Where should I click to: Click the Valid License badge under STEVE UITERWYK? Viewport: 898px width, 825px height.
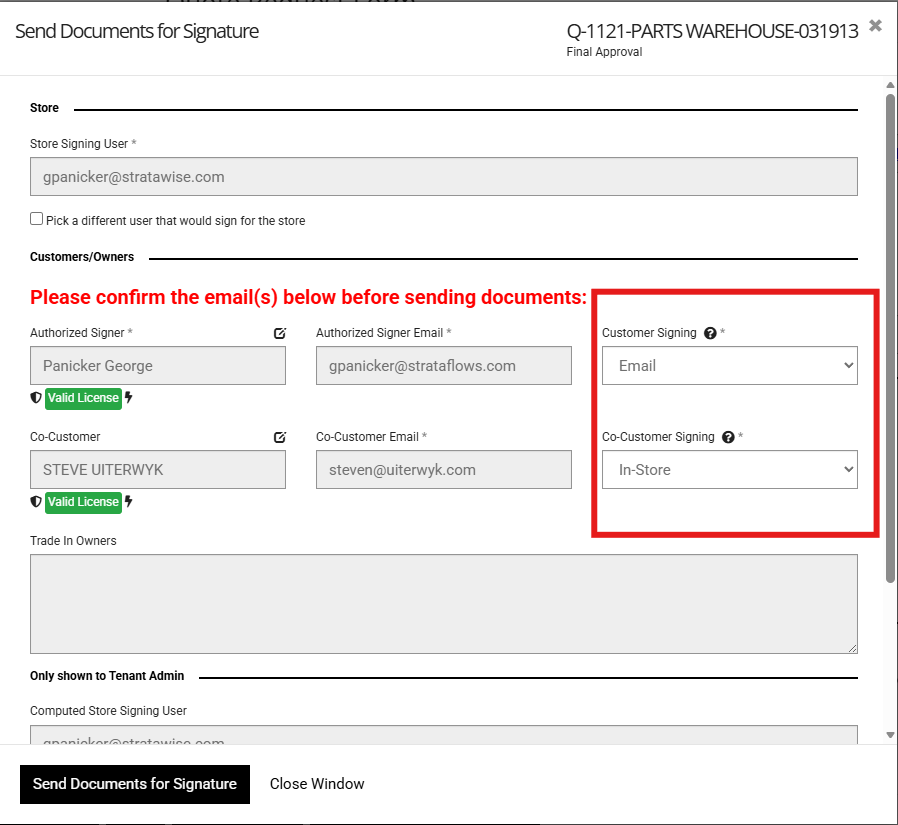[x=83, y=502]
